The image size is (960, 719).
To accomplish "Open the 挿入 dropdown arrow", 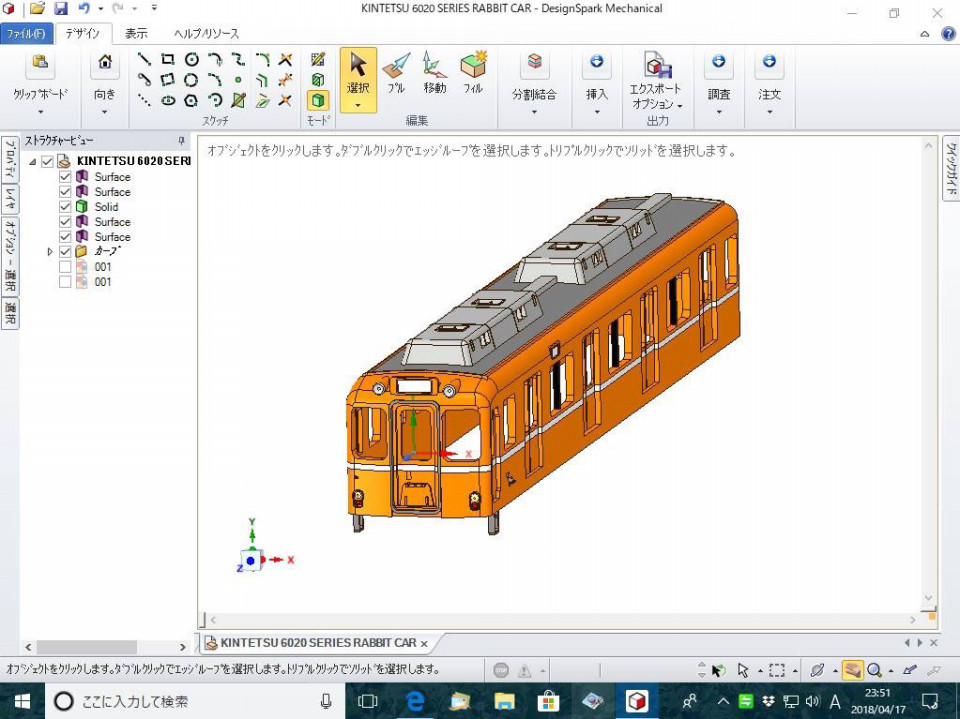I will pyautogui.click(x=597, y=112).
